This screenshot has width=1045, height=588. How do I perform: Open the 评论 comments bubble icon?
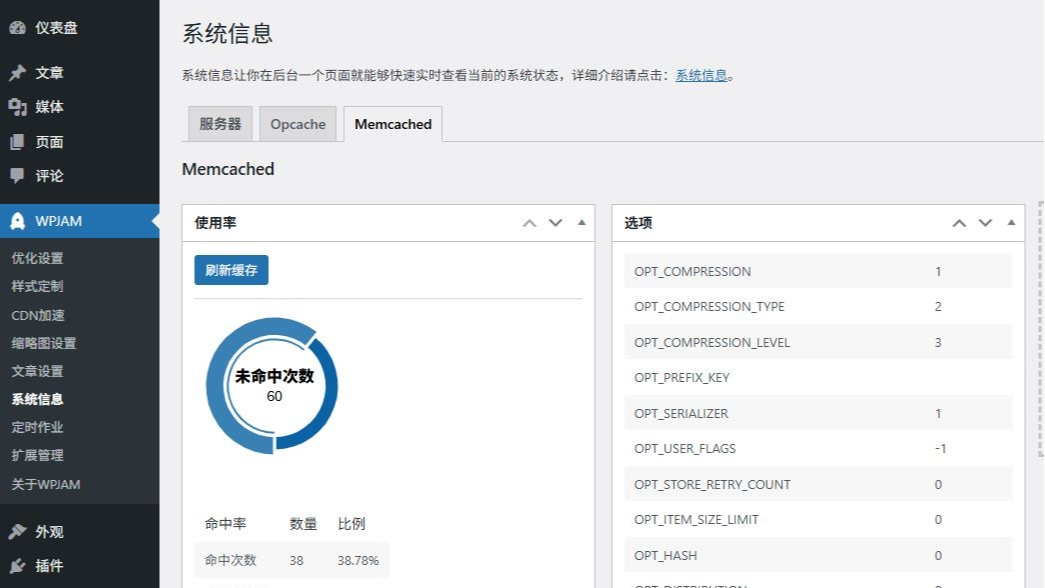coord(16,177)
